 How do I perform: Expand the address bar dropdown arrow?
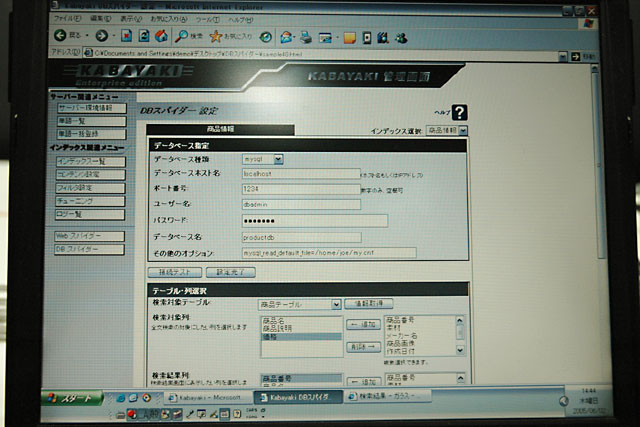coord(563,56)
